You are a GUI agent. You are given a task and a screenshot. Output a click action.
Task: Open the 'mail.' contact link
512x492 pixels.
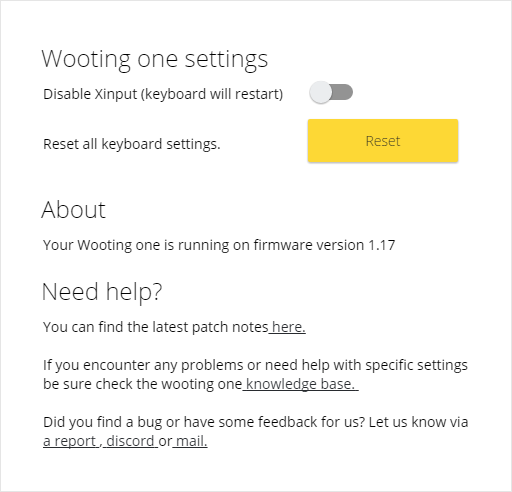coord(190,441)
